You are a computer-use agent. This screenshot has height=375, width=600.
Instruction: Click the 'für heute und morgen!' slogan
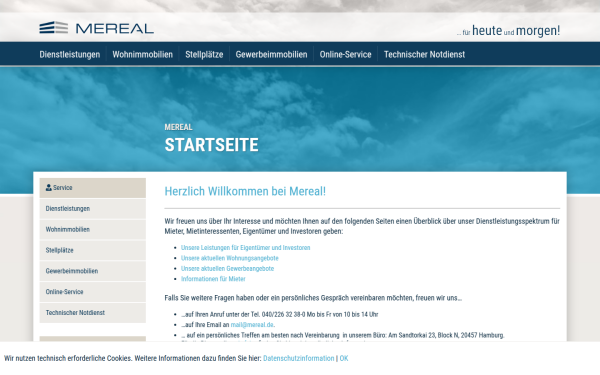point(508,30)
